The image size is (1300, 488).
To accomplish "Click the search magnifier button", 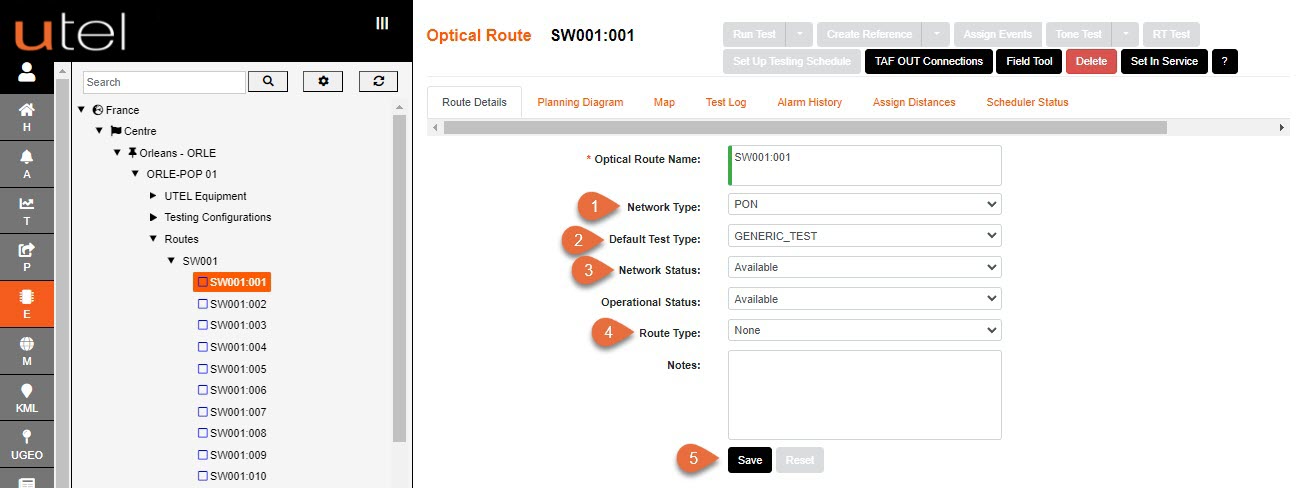I will coord(268,82).
